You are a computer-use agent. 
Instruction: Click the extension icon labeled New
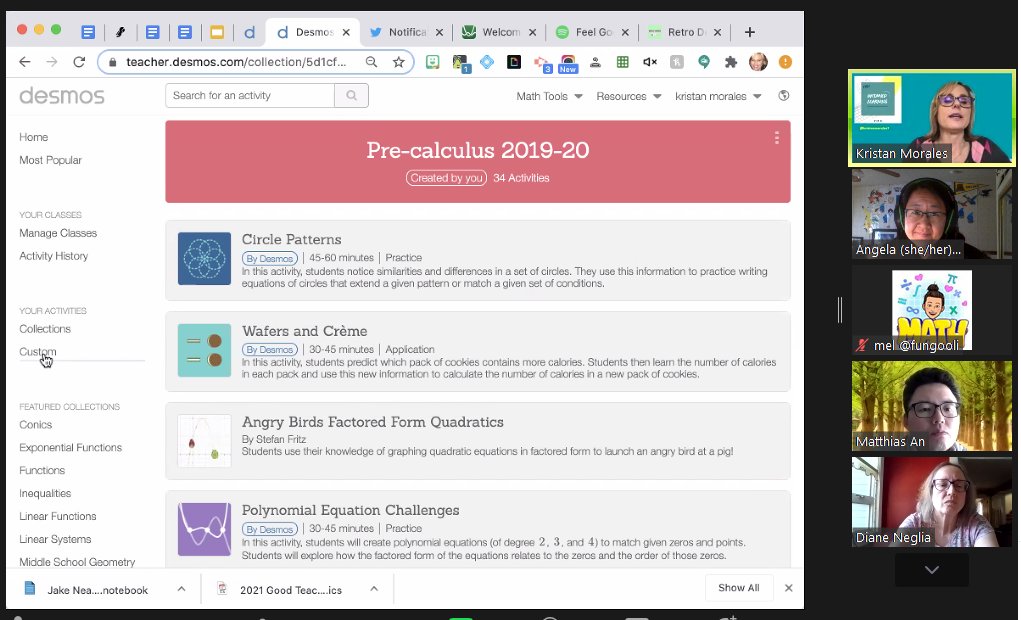(568, 63)
